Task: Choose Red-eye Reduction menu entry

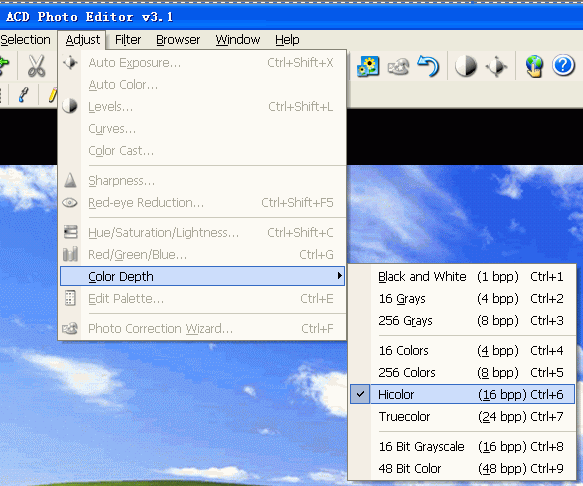Action: click(203, 203)
